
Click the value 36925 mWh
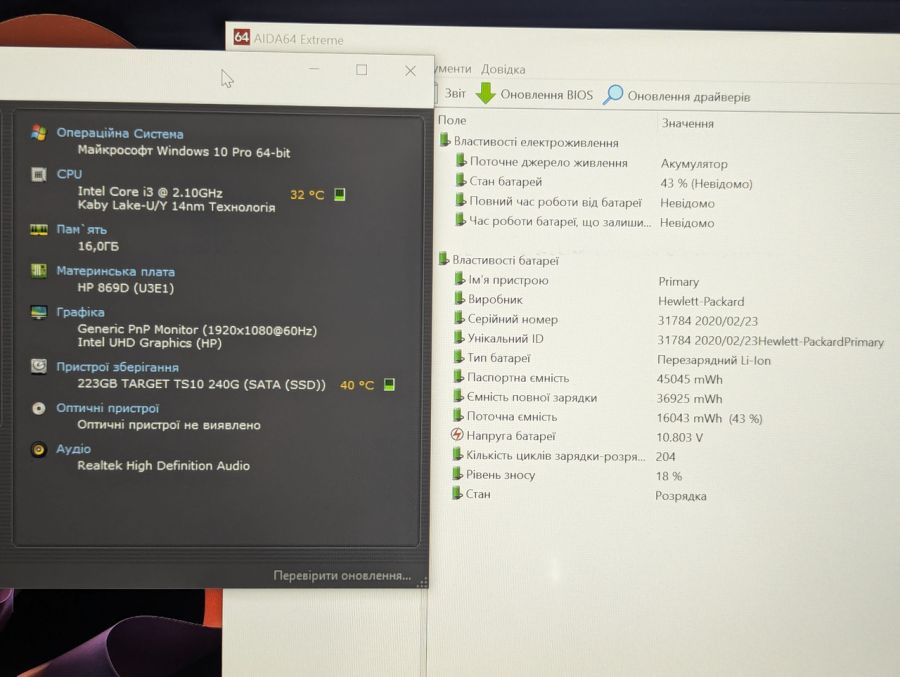pos(689,399)
